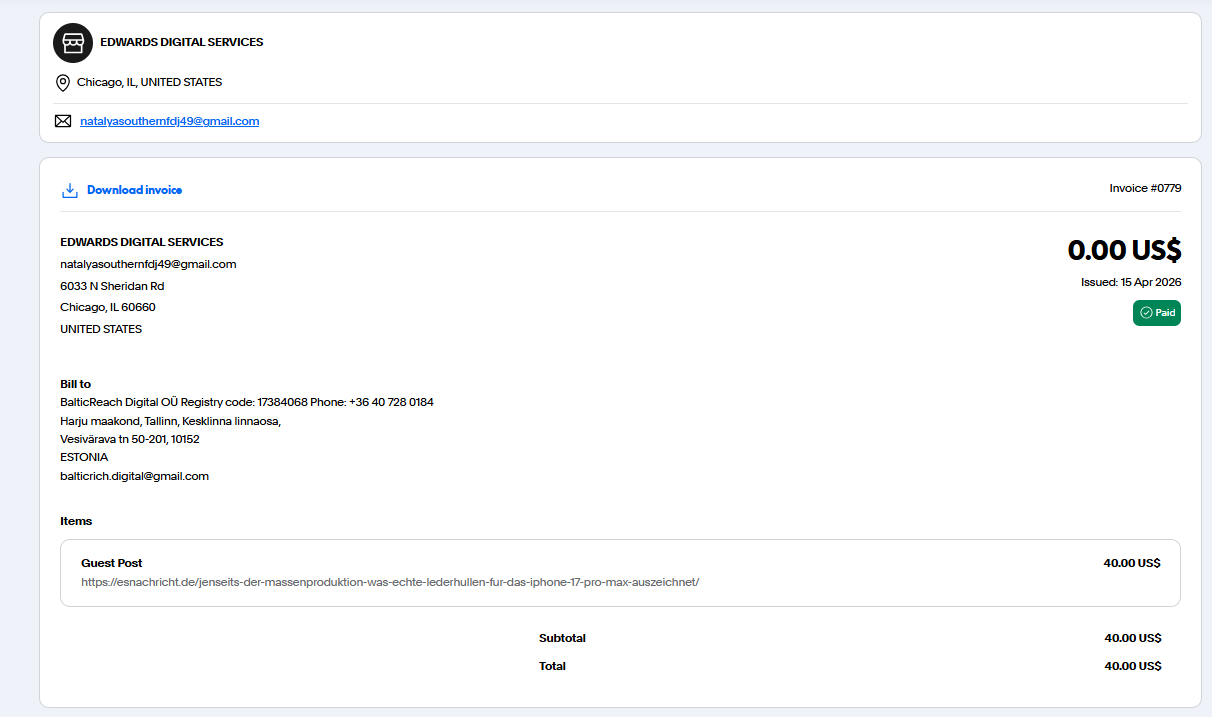The width and height of the screenshot is (1212, 717).
Task: Click the checkmark icon in Paid badge
Action: pos(1146,313)
